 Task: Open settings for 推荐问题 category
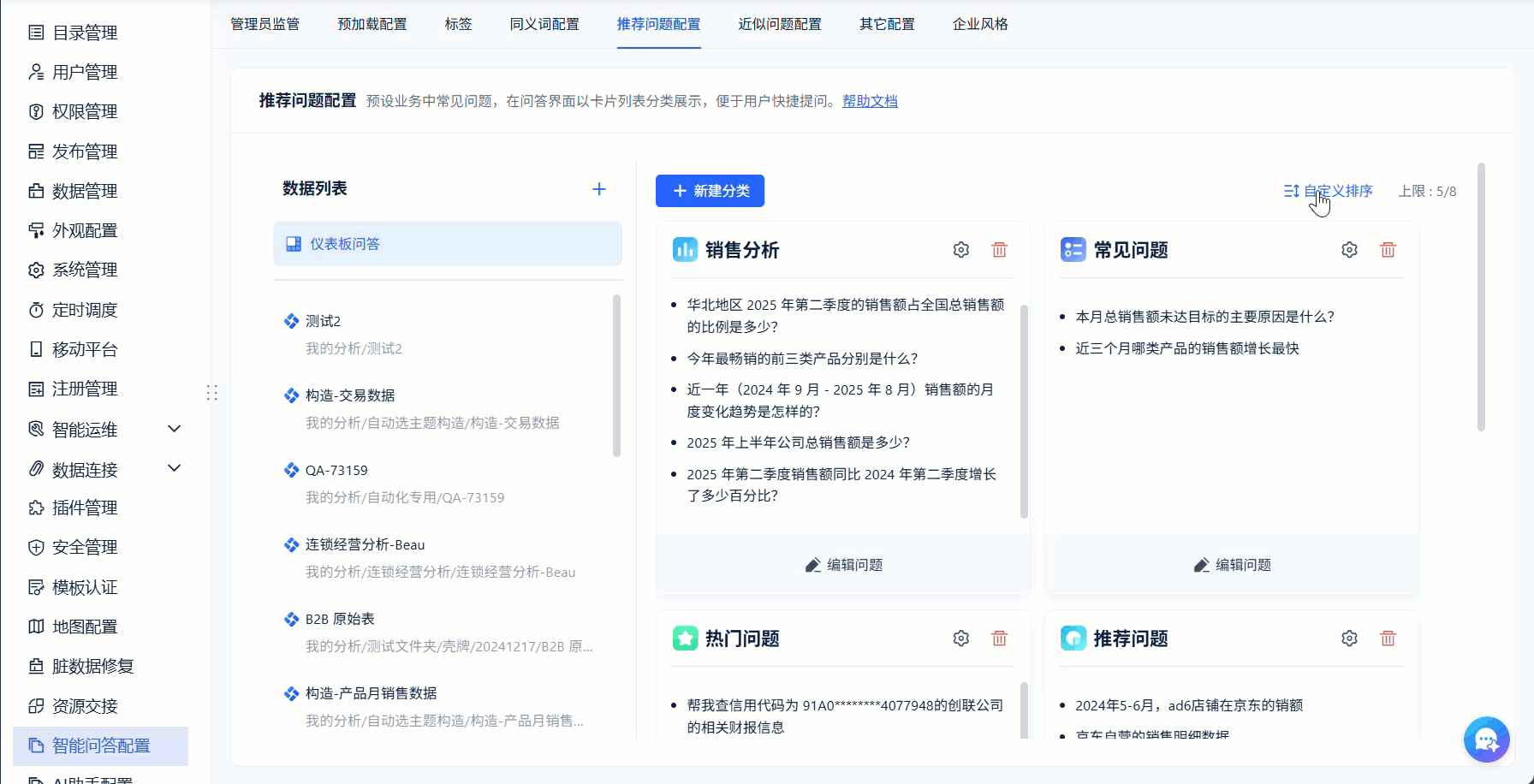(1350, 638)
